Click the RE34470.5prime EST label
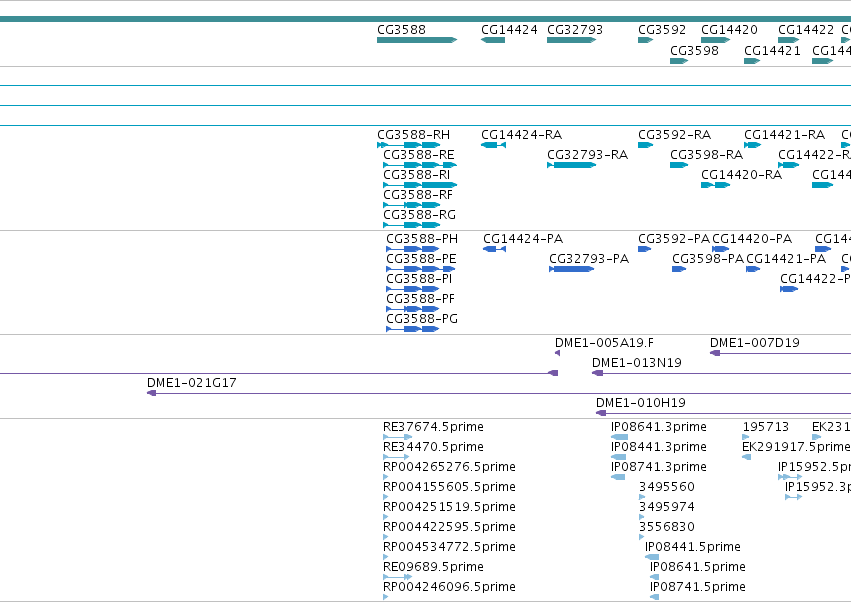 [433, 447]
